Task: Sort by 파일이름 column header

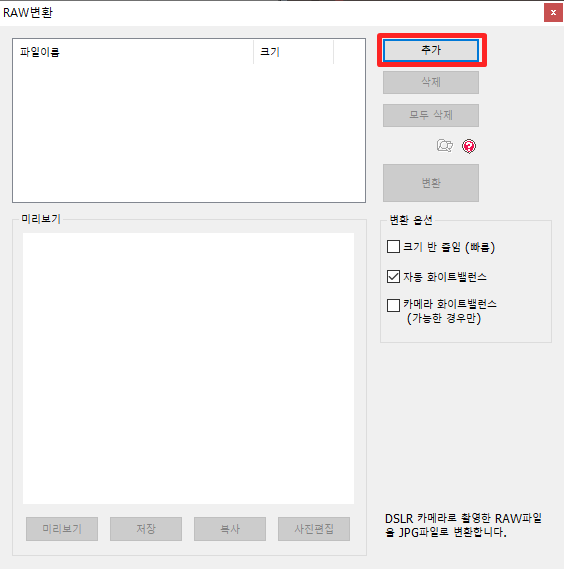Action: pos(133,52)
